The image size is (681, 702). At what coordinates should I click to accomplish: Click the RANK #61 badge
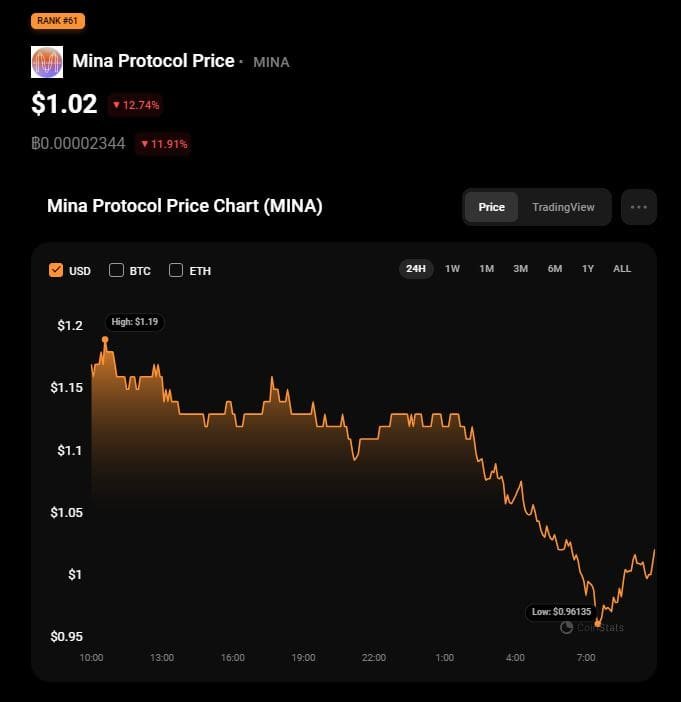click(x=58, y=20)
